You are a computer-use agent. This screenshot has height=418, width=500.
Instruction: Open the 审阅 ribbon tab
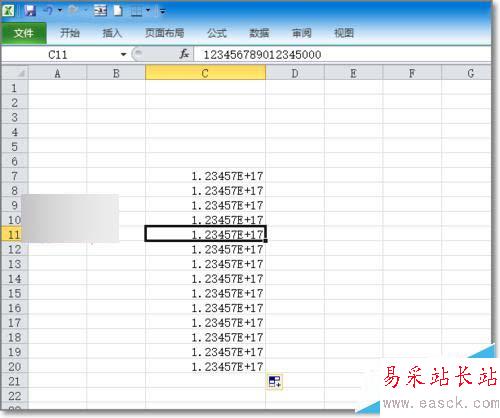[x=302, y=33]
